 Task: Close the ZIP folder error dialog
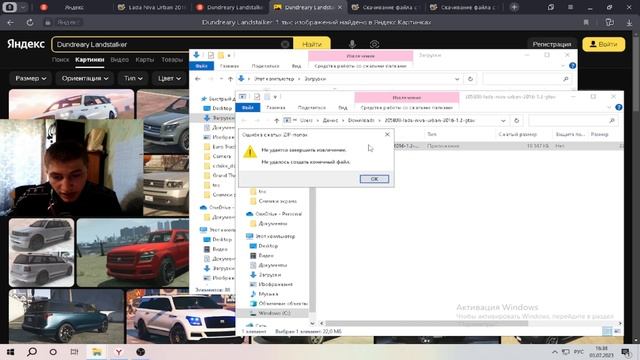[x=387, y=134]
